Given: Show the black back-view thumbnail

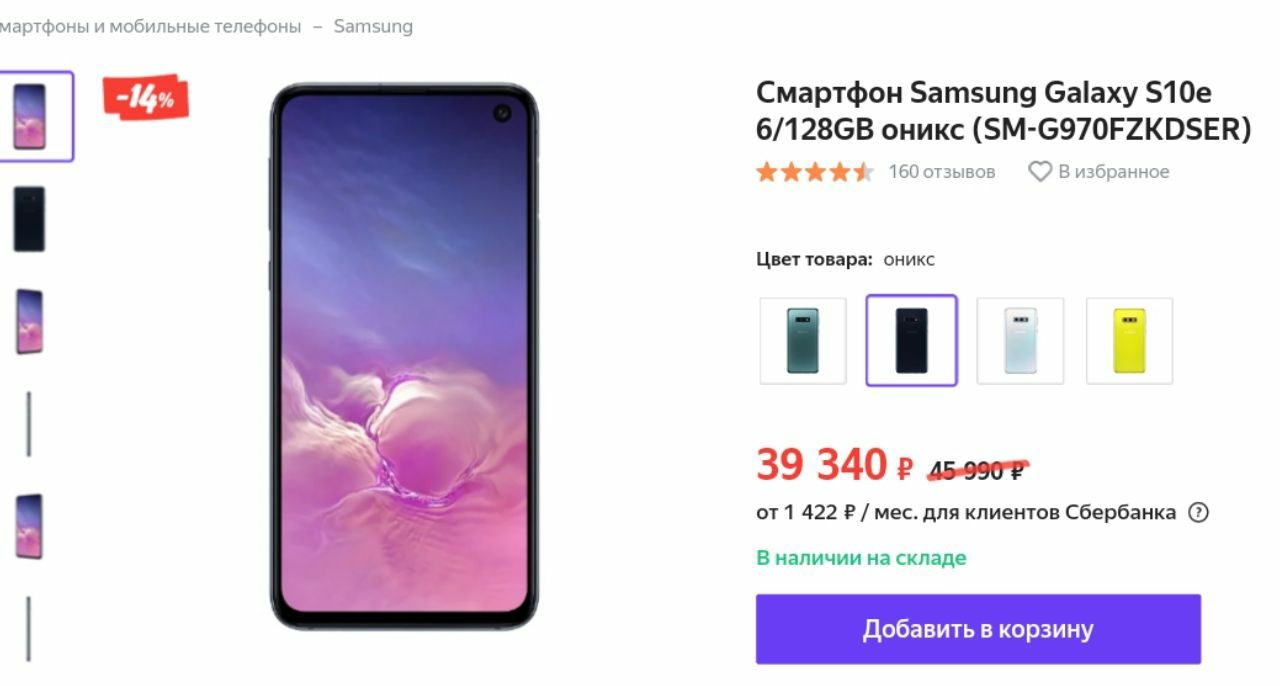Looking at the screenshot, I should [x=30, y=219].
